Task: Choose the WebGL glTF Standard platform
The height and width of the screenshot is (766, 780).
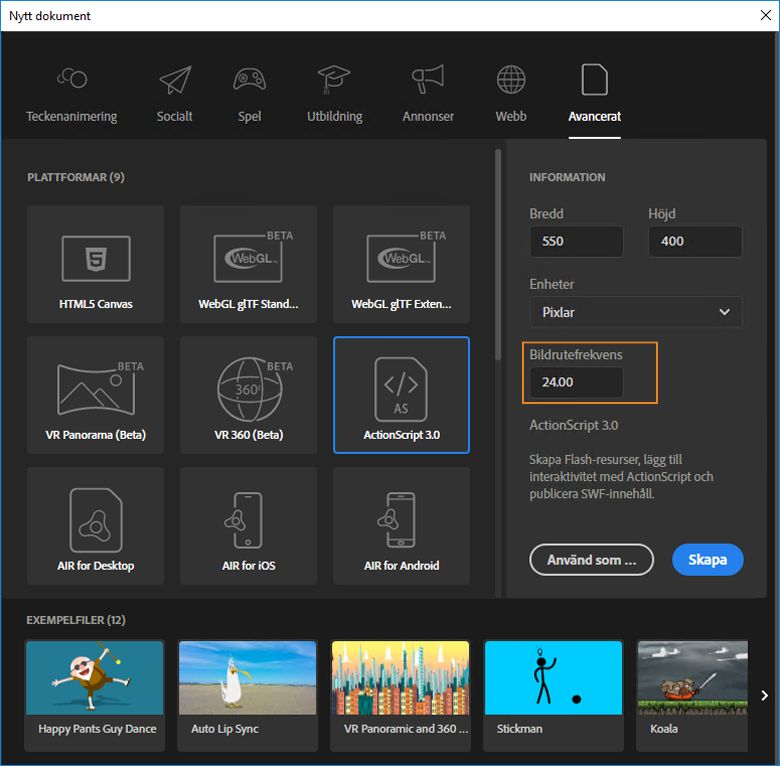Action: click(x=248, y=262)
